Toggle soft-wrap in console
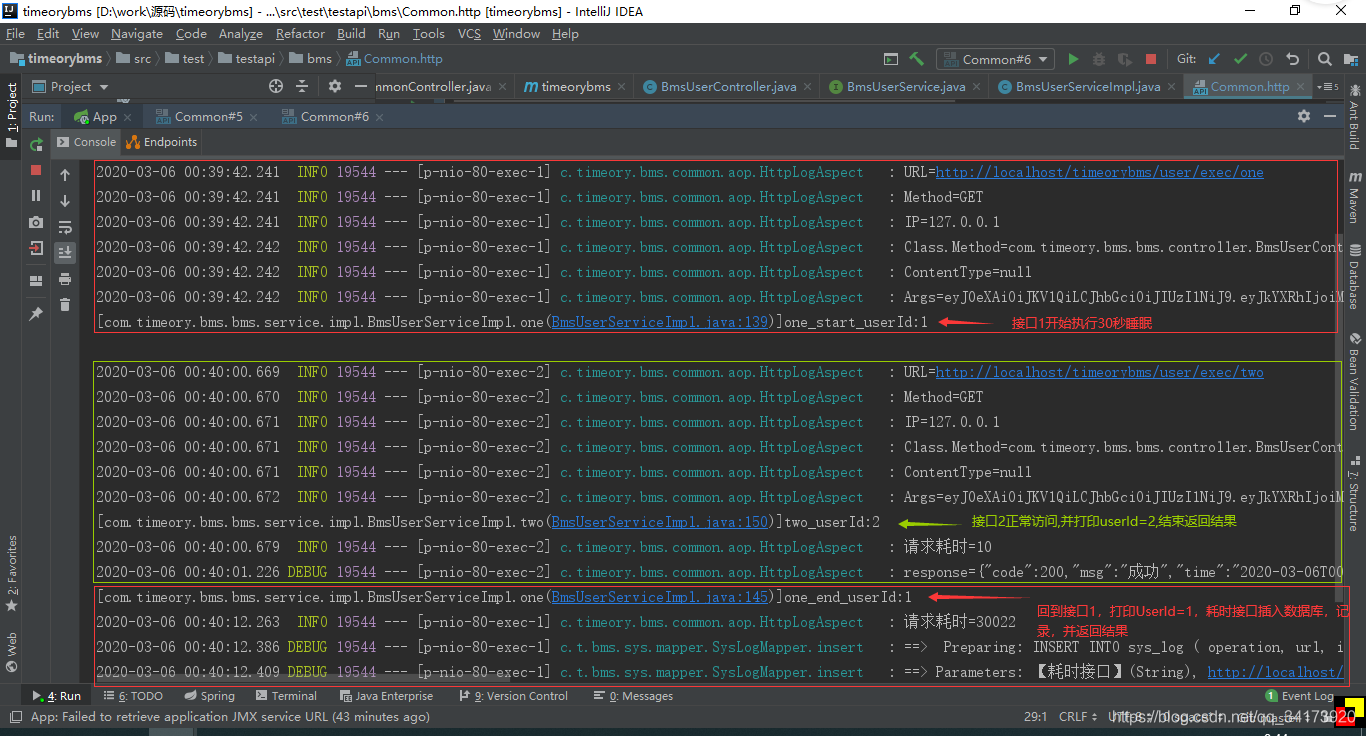Image resolution: width=1366 pixels, height=736 pixels. click(65, 227)
